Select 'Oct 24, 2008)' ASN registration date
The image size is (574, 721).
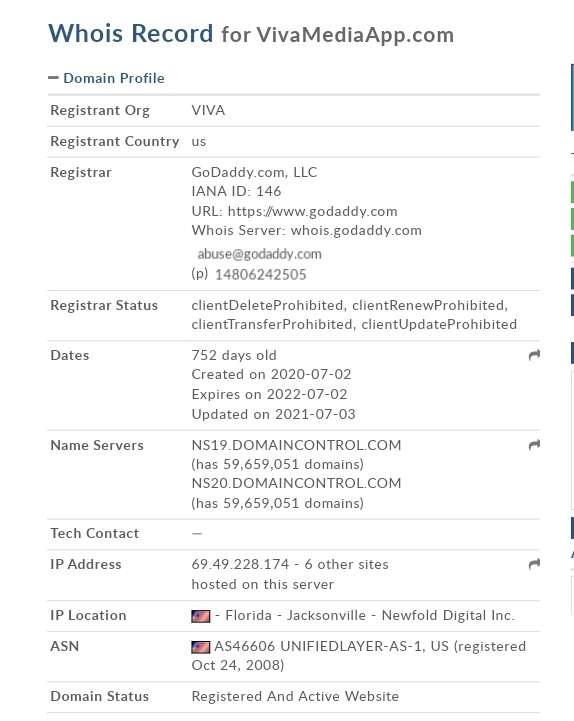[238, 665]
